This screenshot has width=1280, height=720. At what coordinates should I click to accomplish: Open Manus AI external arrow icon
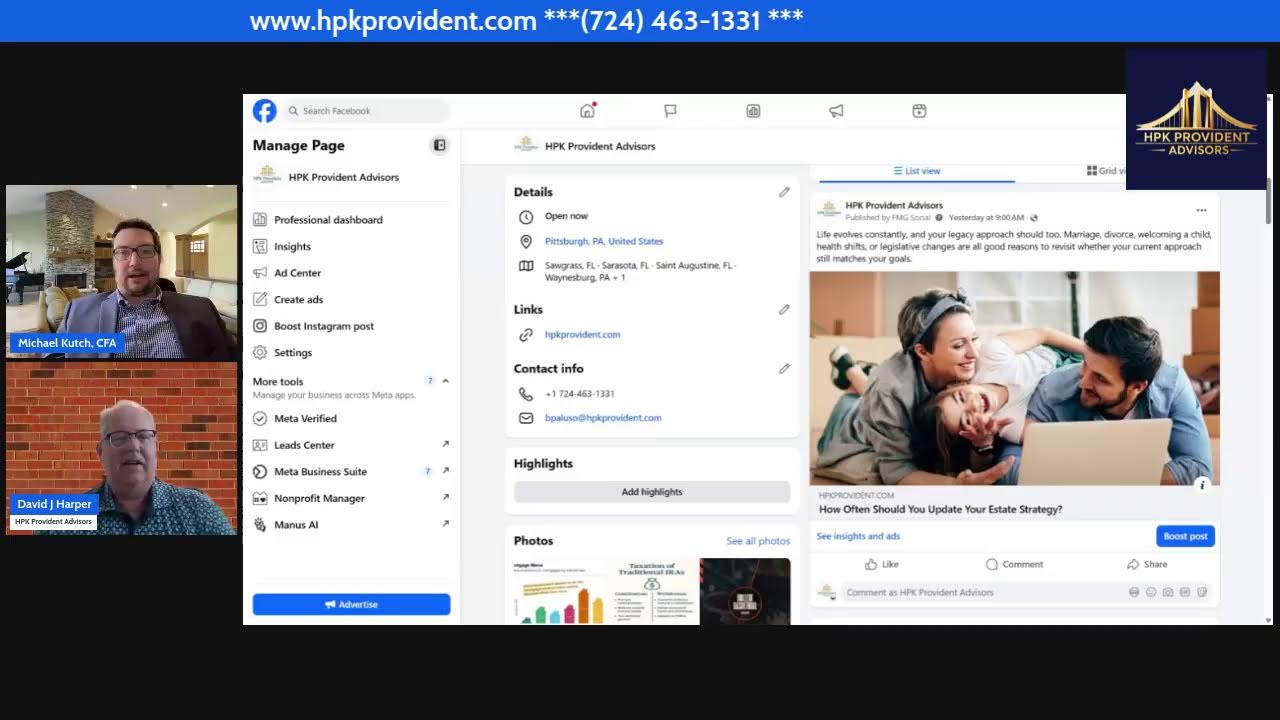445,523
